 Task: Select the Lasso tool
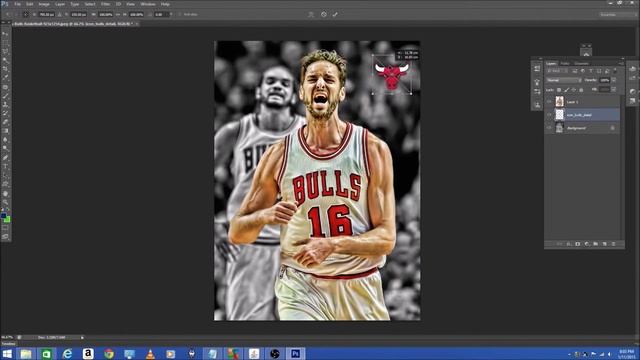pyautogui.click(x=6, y=51)
